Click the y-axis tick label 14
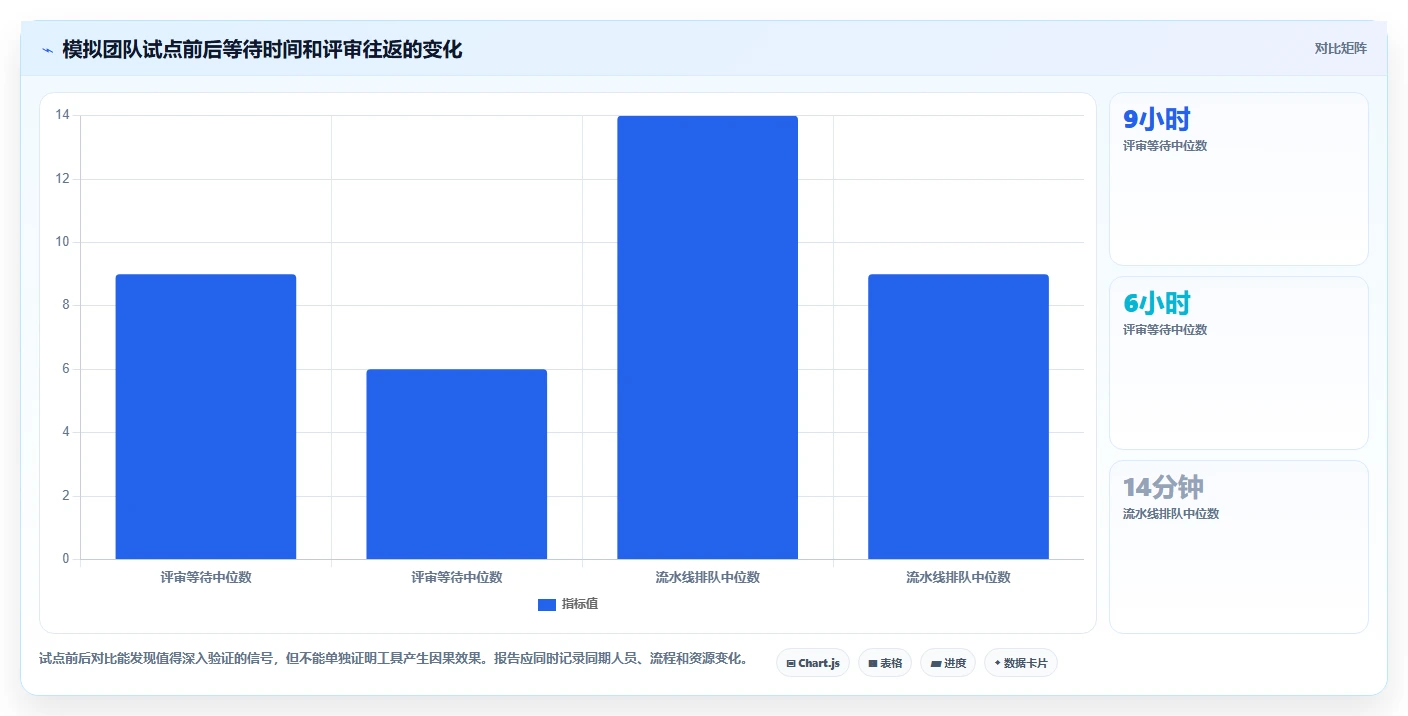1408x716 pixels. pyautogui.click(x=62, y=115)
